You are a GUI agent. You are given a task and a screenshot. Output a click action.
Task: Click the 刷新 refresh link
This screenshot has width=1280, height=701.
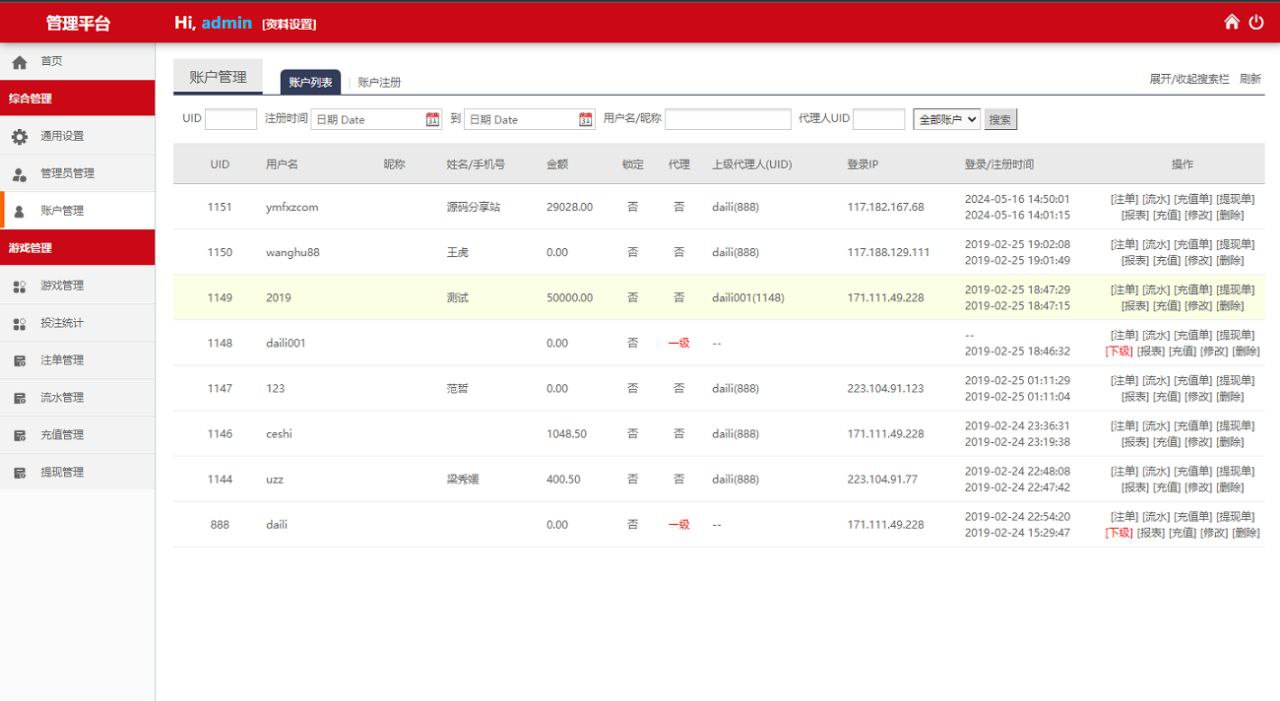point(1250,79)
